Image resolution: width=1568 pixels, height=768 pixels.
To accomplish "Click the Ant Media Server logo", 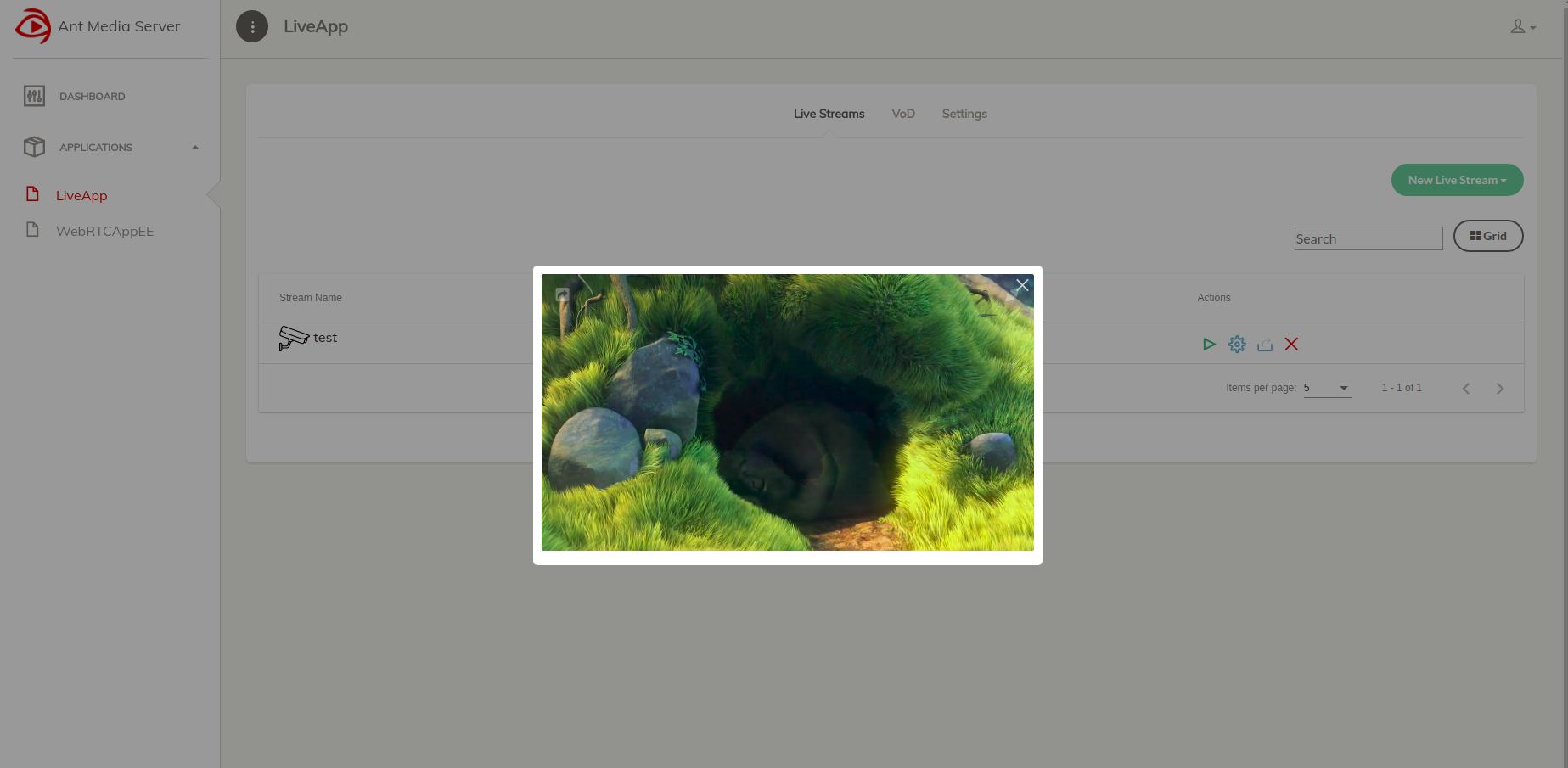I will coord(34,26).
